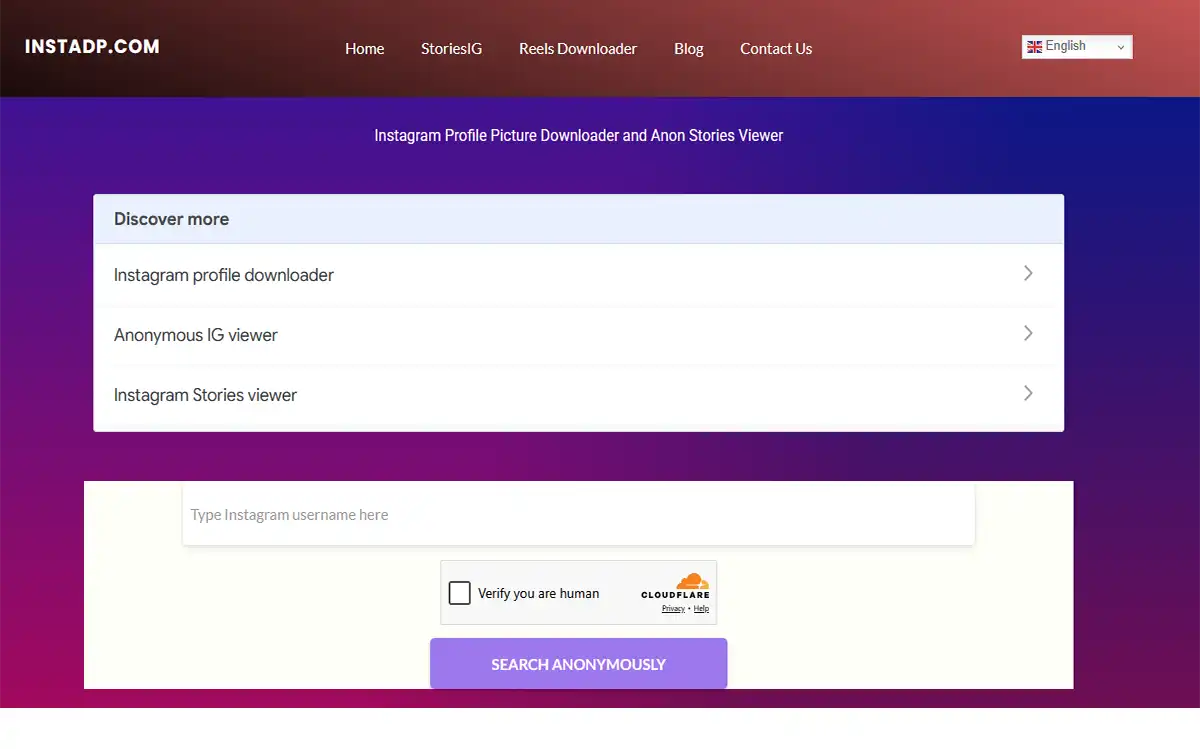
Task: Click the Search Anonymously button
Action: 579,664
